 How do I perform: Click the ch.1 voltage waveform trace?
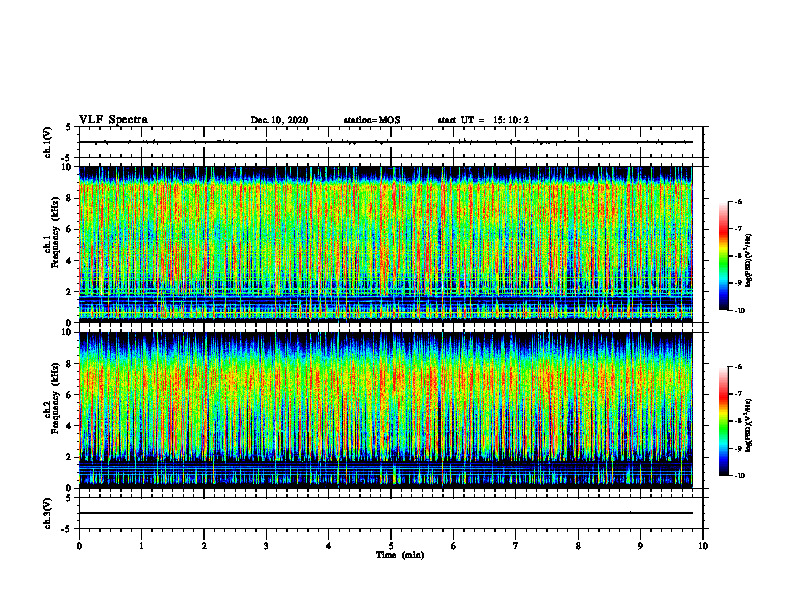[386, 142]
